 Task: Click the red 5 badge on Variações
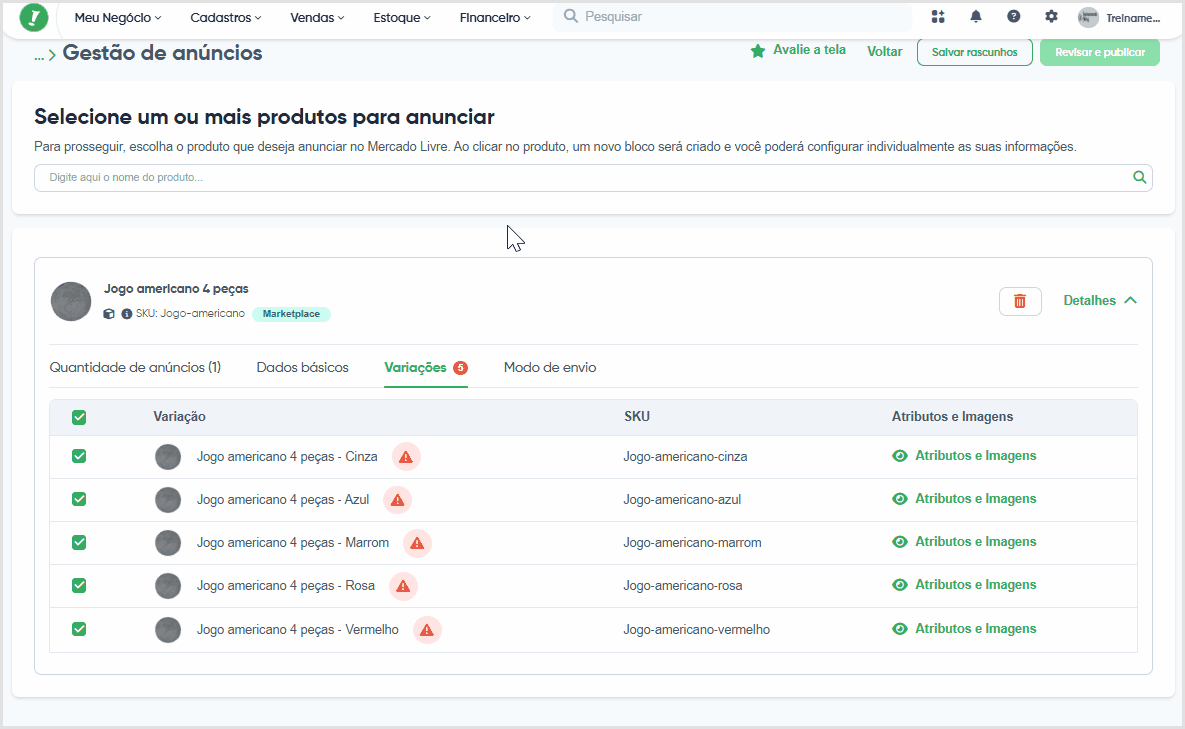[460, 368]
